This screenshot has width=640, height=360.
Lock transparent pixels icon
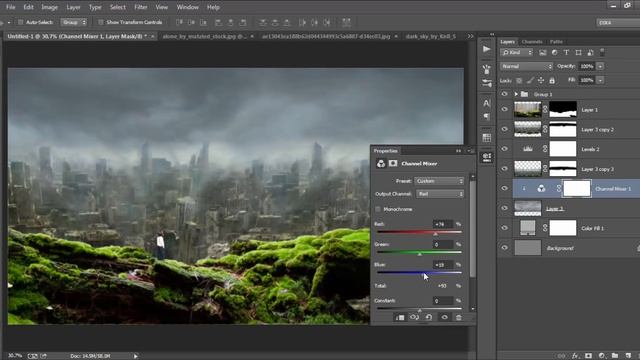pyautogui.click(x=519, y=80)
